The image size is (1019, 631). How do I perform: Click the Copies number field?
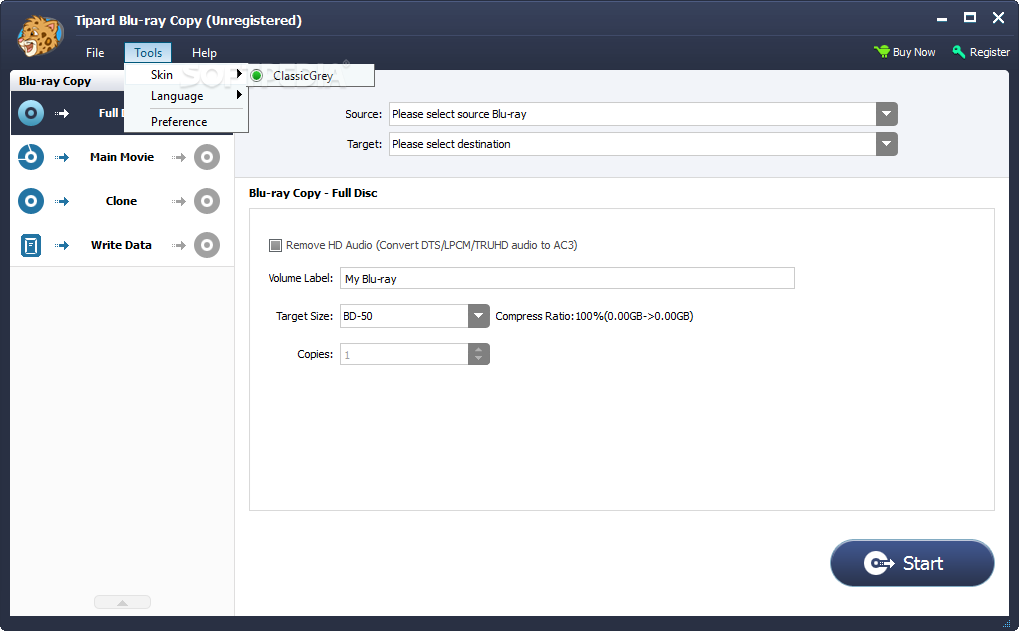pyautogui.click(x=404, y=354)
